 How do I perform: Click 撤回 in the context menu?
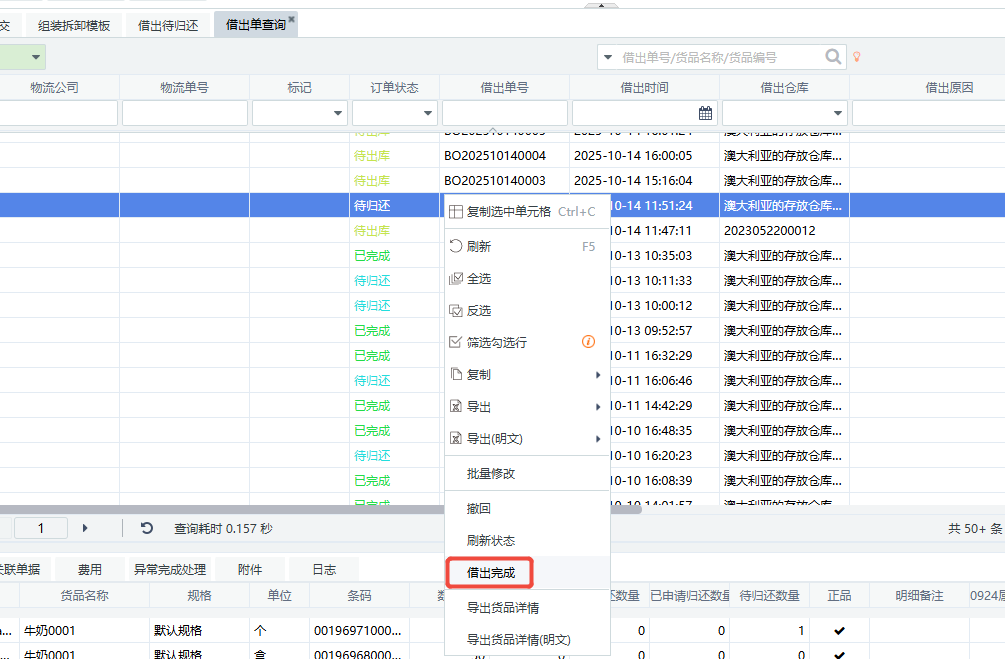479,508
